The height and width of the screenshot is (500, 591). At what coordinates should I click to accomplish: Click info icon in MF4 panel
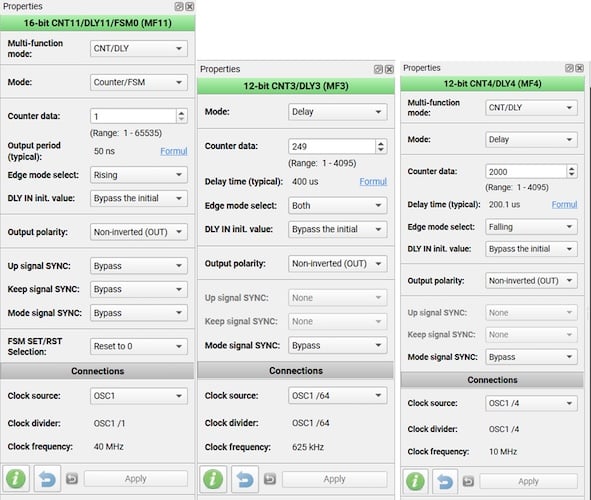pyautogui.click(x=415, y=481)
